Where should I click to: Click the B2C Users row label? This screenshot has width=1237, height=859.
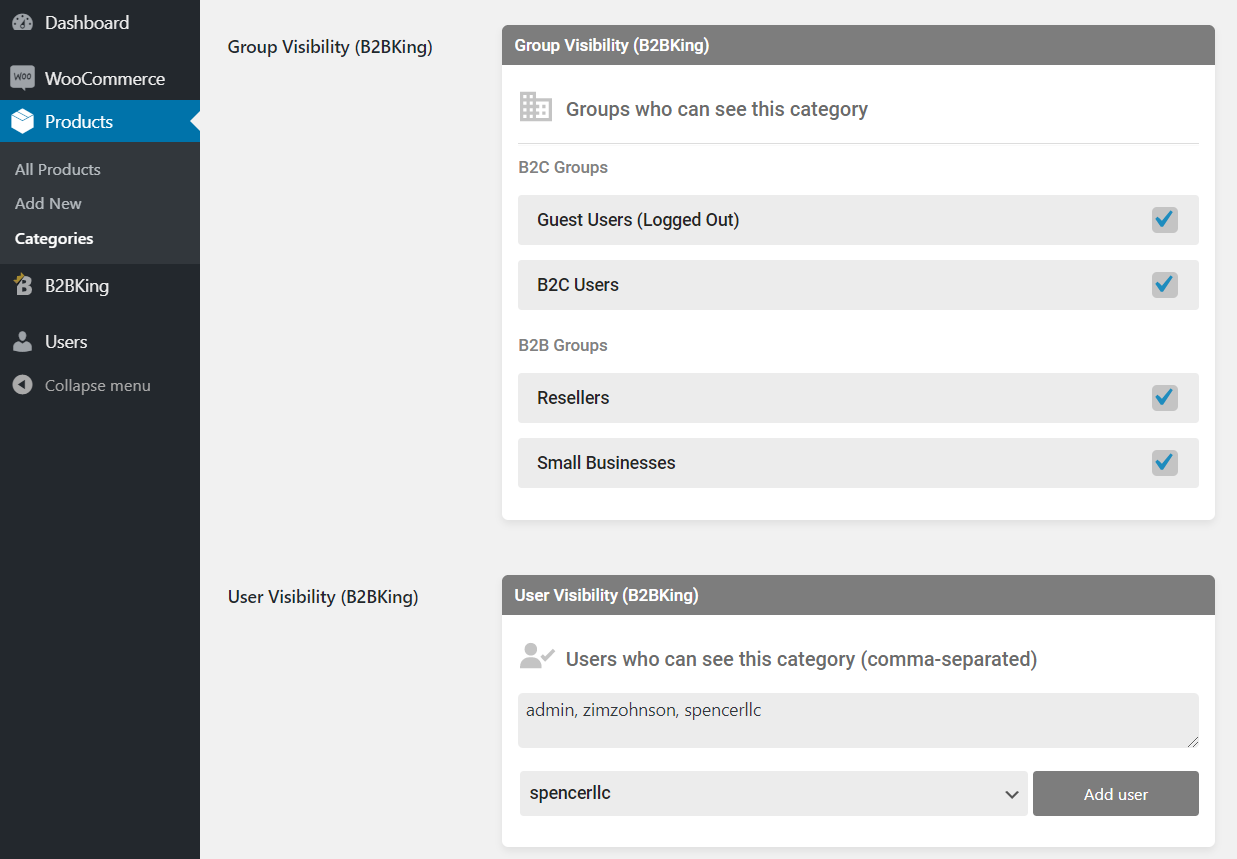click(578, 285)
